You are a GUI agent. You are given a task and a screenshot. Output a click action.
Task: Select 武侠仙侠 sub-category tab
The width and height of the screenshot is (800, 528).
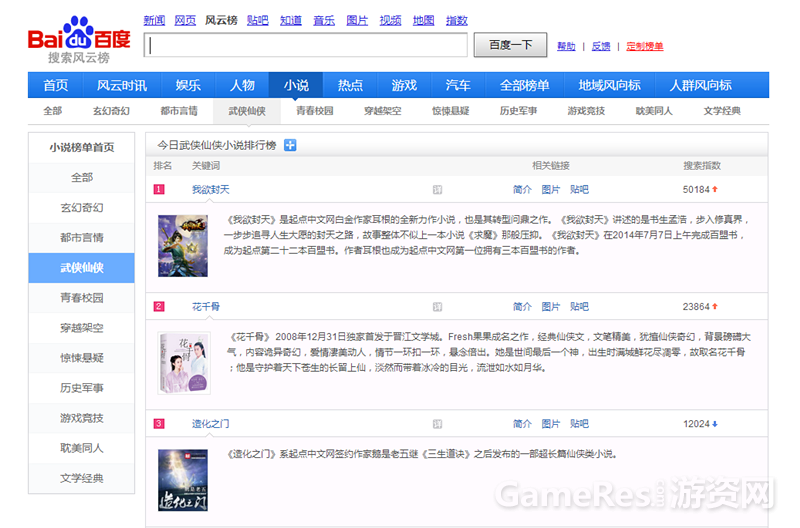click(247, 111)
